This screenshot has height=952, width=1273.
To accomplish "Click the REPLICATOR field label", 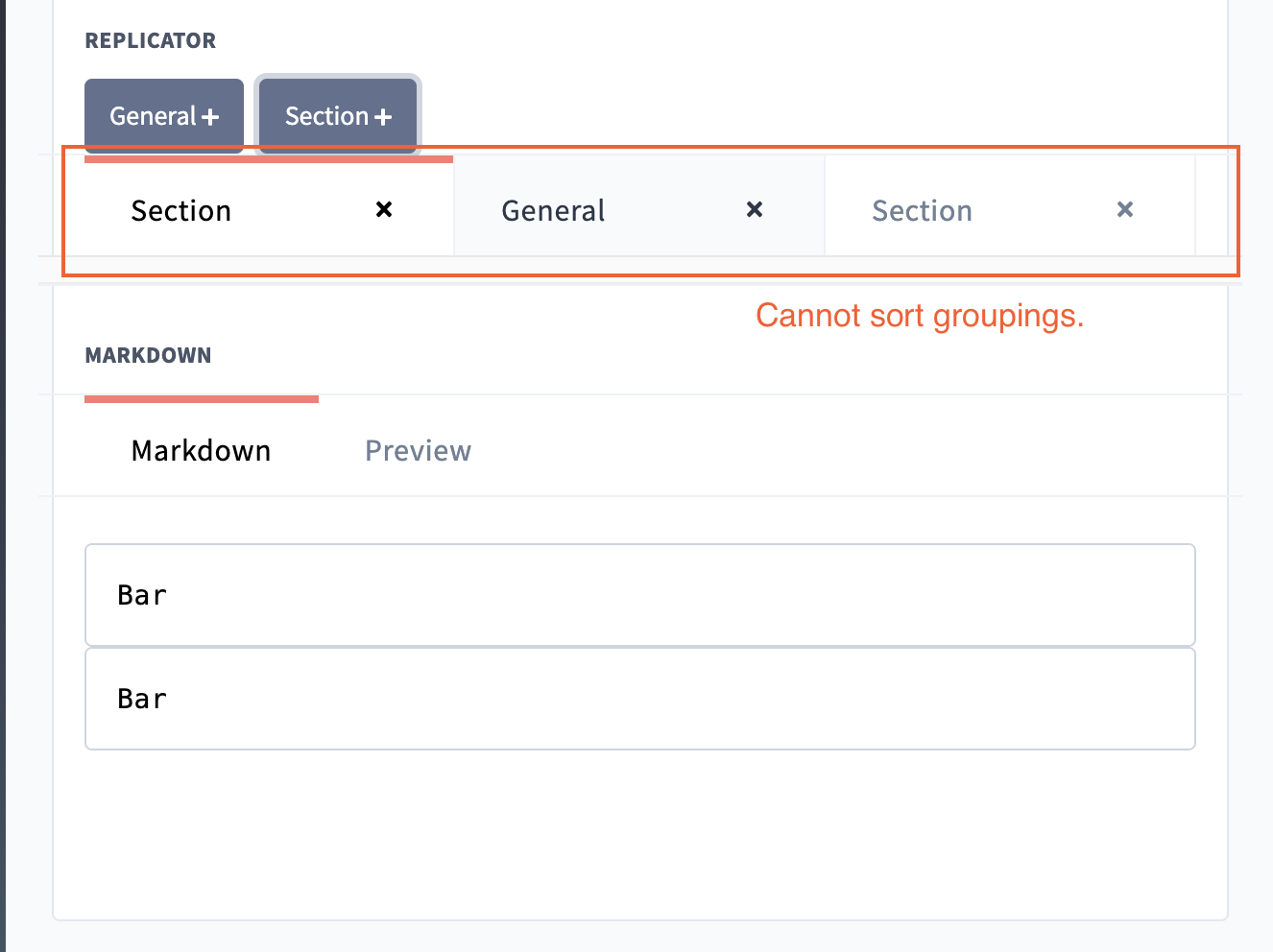I will point(151,40).
